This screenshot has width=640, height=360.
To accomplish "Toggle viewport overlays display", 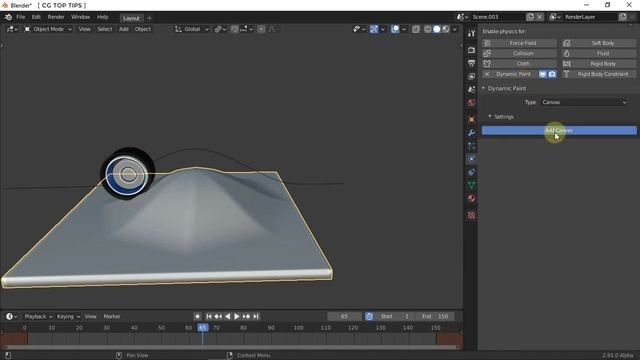I will [x=395, y=29].
